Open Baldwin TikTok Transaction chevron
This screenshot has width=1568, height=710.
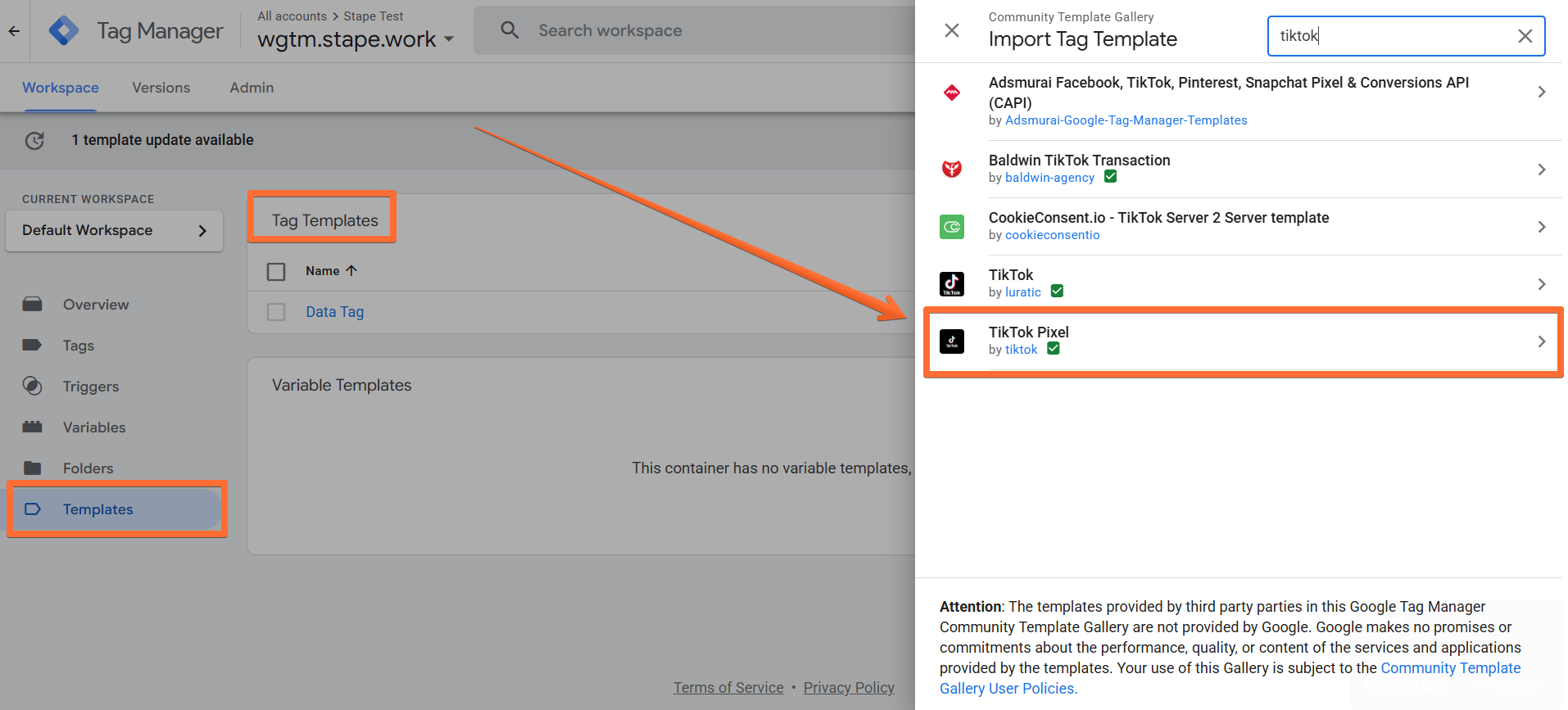(x=1541, y=170)
